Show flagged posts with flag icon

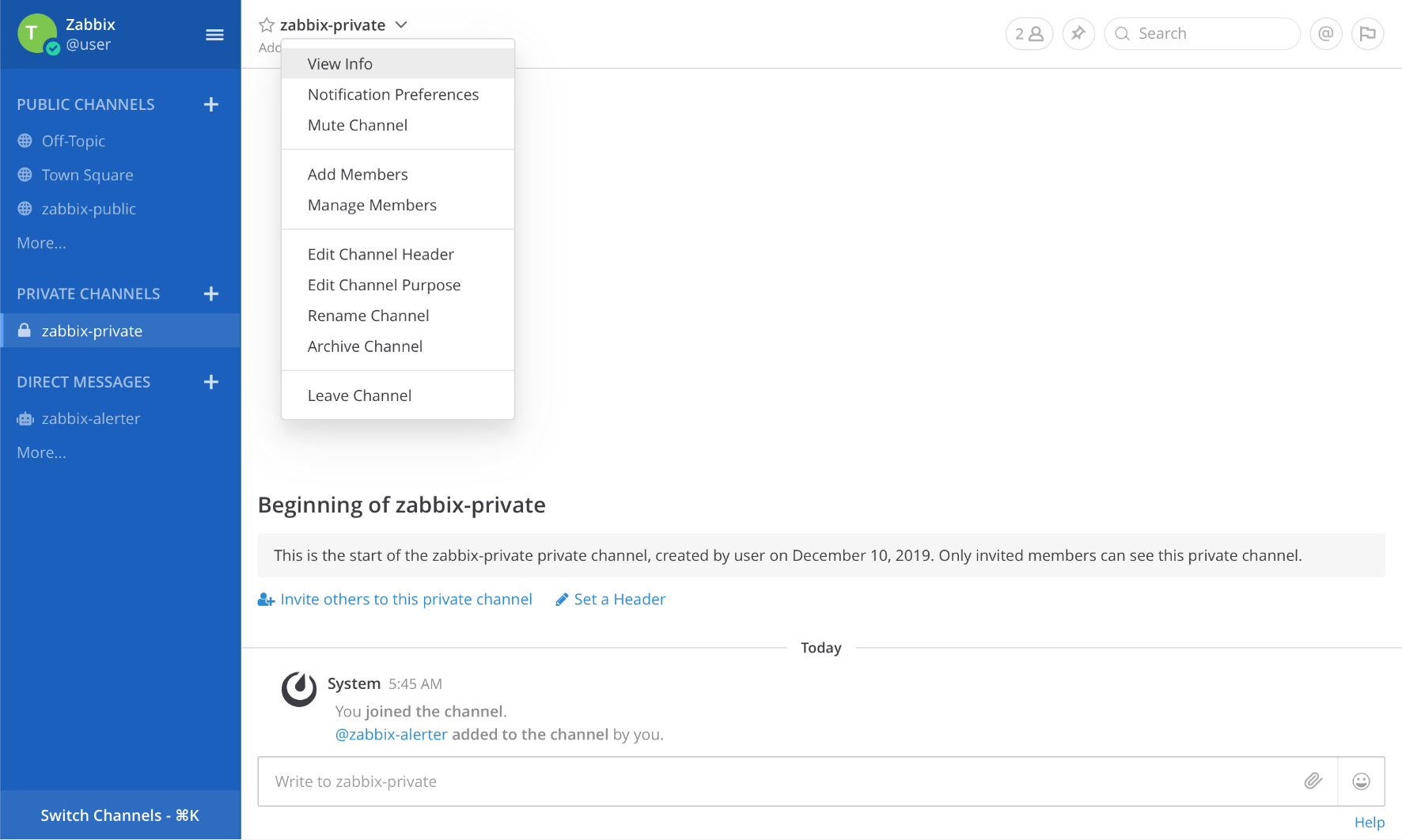1367,34
